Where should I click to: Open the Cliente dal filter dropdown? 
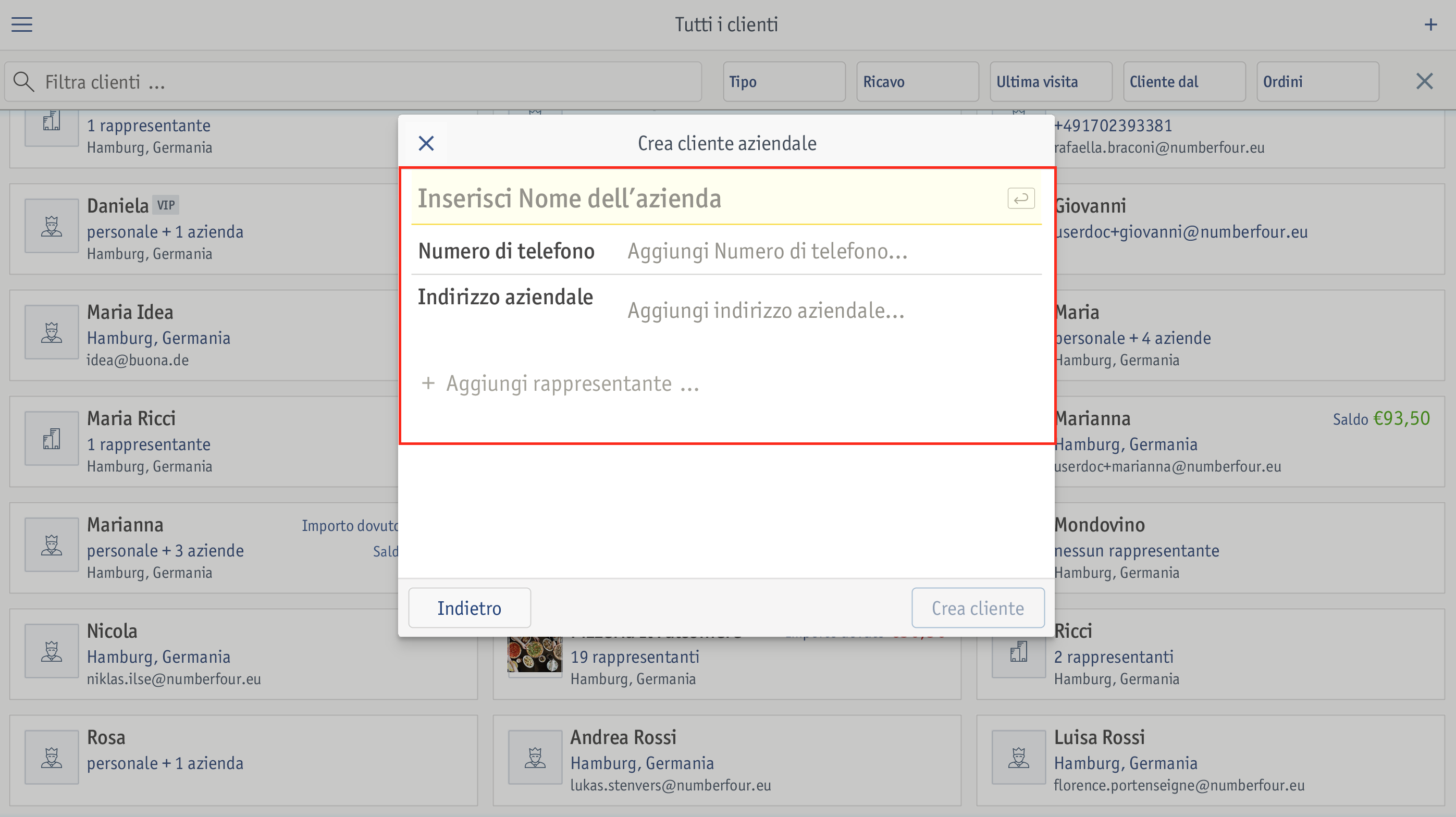click(x=1184, y=81)
